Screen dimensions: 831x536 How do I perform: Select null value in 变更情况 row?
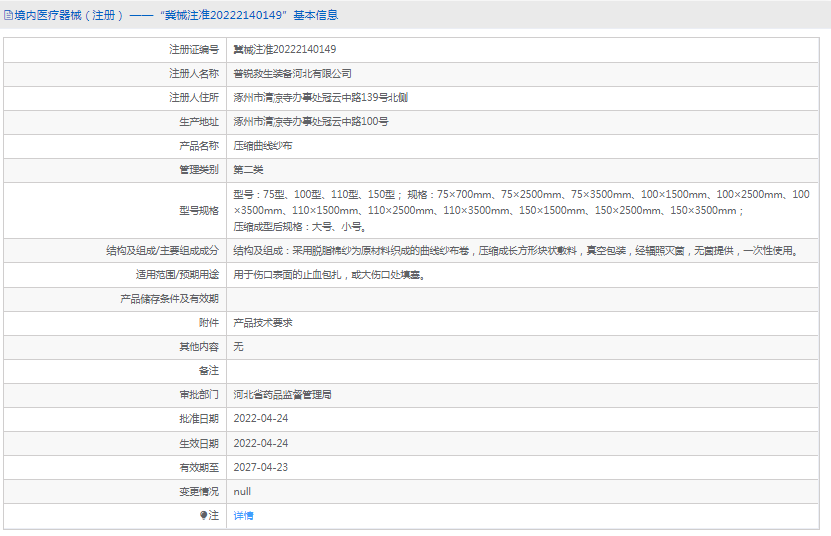click(242, 491)
